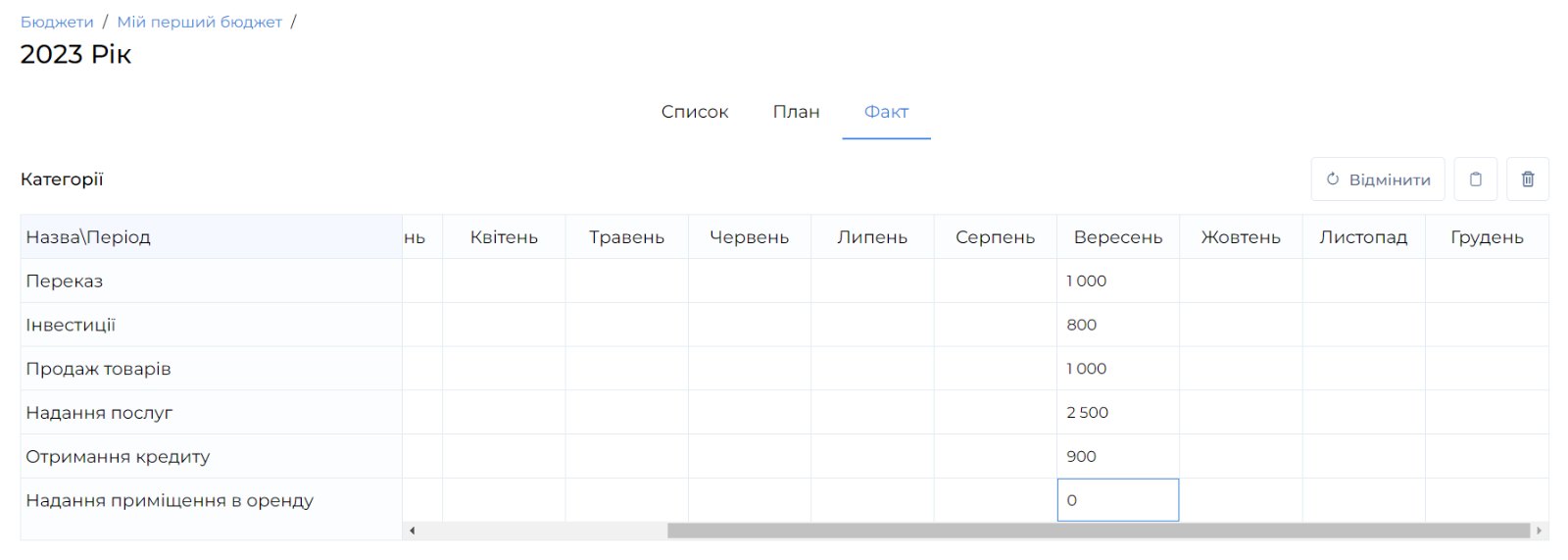
Task: Click Надання послуг cell showing 2 500
Action: 1117,412
